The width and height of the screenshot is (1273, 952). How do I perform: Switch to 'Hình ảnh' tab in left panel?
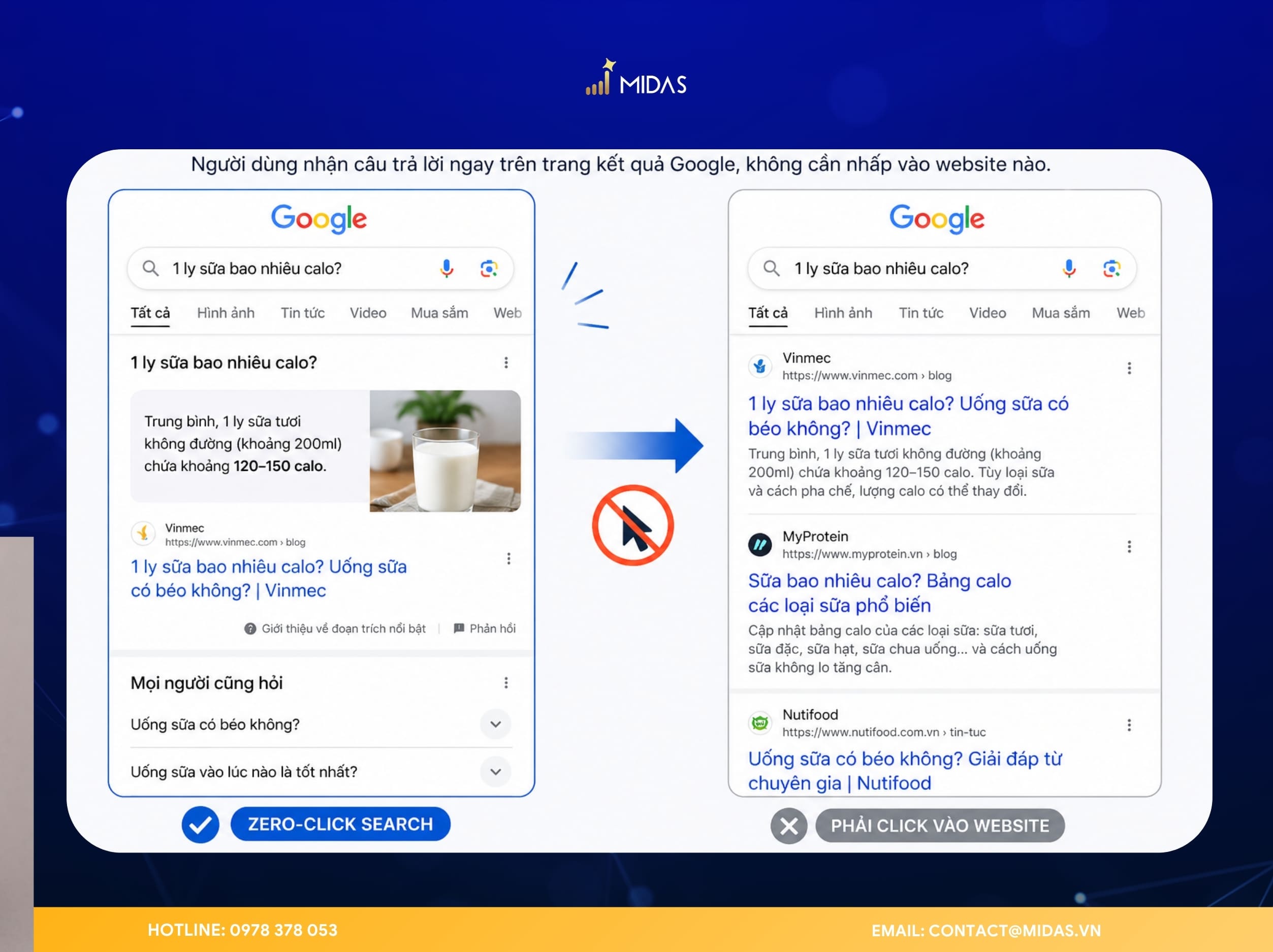[x=226, y=313]
